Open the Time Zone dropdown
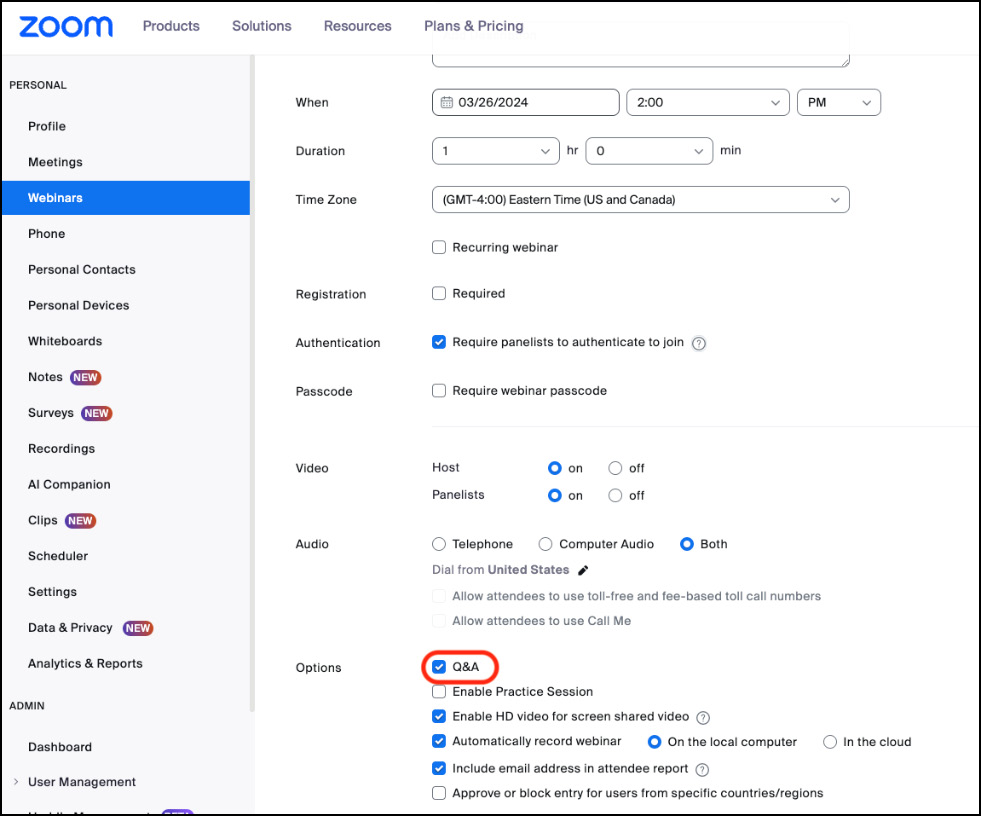The image size is (981, 816). click(641, 200)
